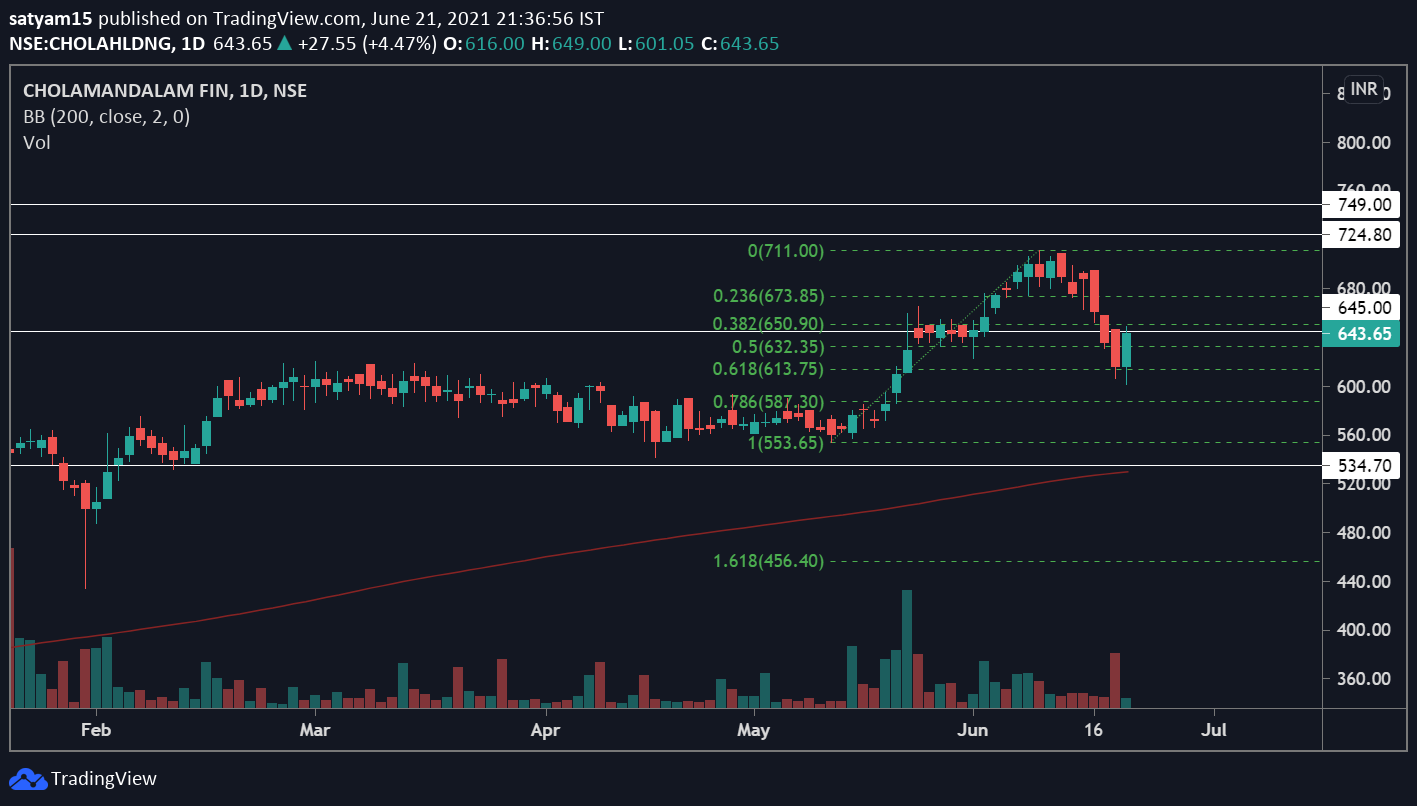Click the 0(711.00) Fibonacci level label

pyautogui.click(x=786, y=251)
